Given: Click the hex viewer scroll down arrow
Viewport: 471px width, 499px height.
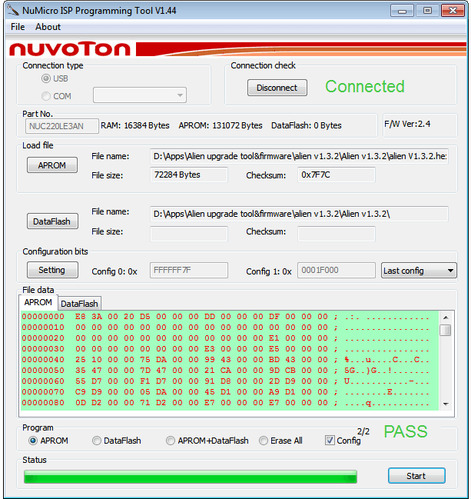Looking at the screenshot, I should coord(445,404).
